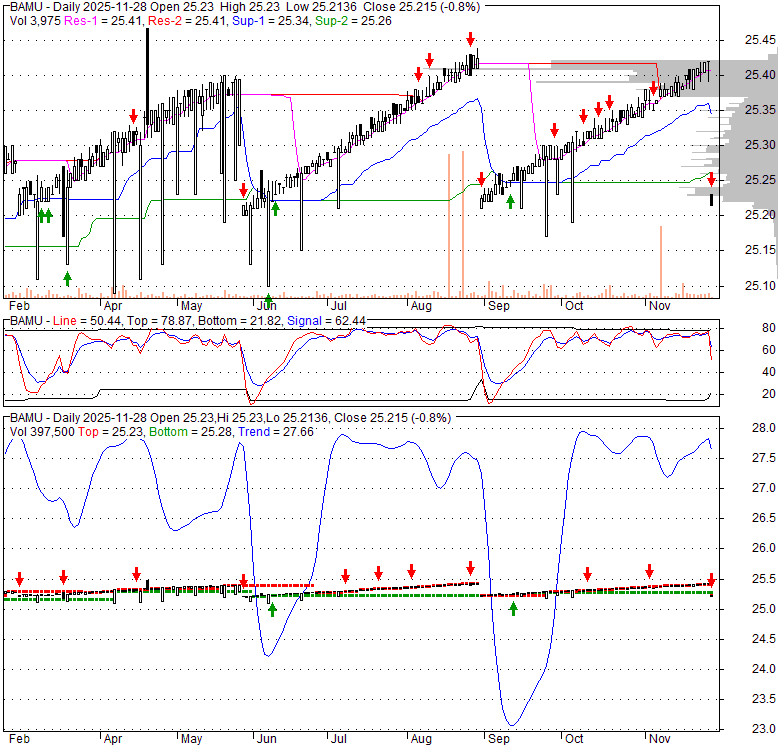Click the tall orange volume spike in November

(x=661, y=261)
